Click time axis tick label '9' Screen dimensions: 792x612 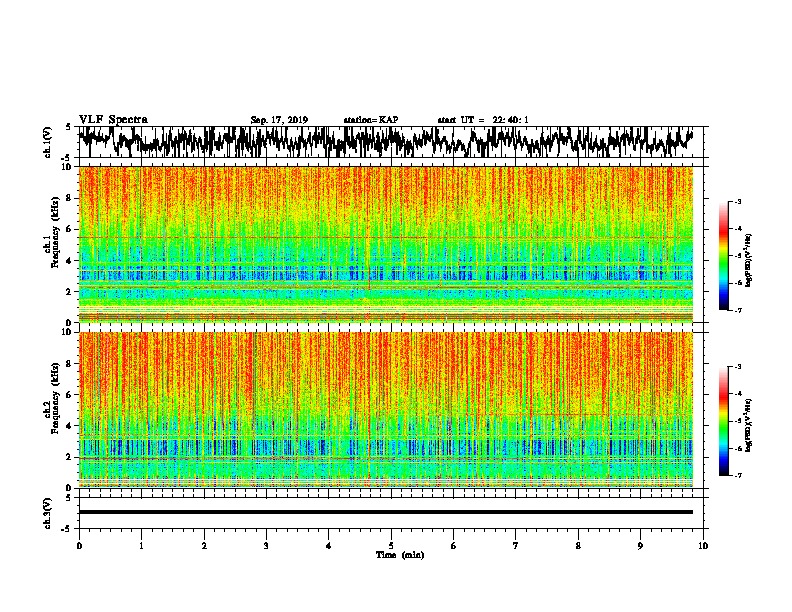point(640,546)
